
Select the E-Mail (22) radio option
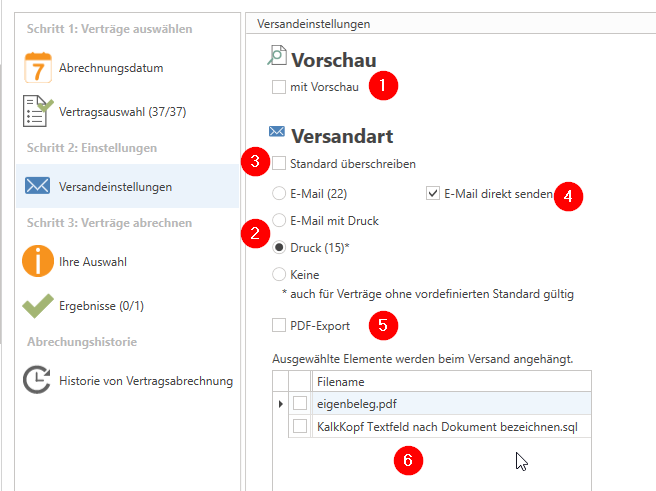279,193
